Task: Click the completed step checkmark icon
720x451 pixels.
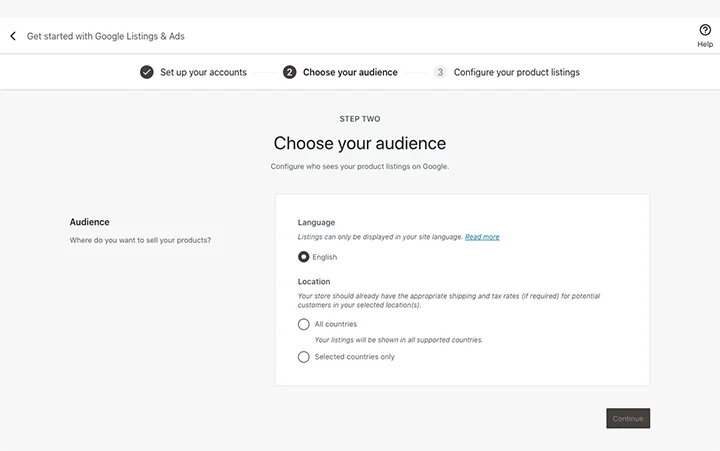Action: coord(147,72)
